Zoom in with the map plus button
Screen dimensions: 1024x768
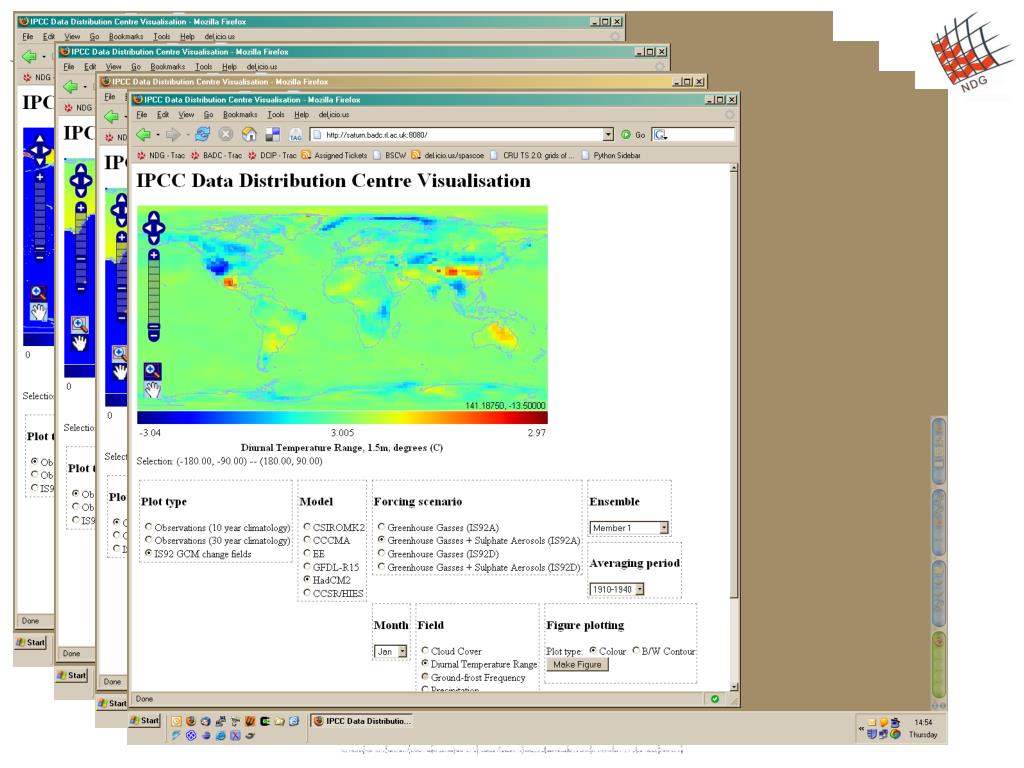tap(153, 255)
